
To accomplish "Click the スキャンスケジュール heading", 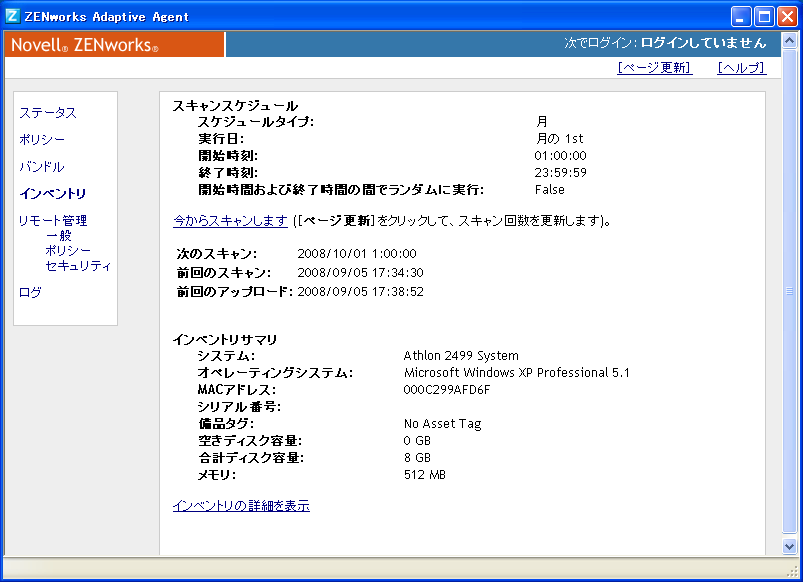I will click(235, 106).
